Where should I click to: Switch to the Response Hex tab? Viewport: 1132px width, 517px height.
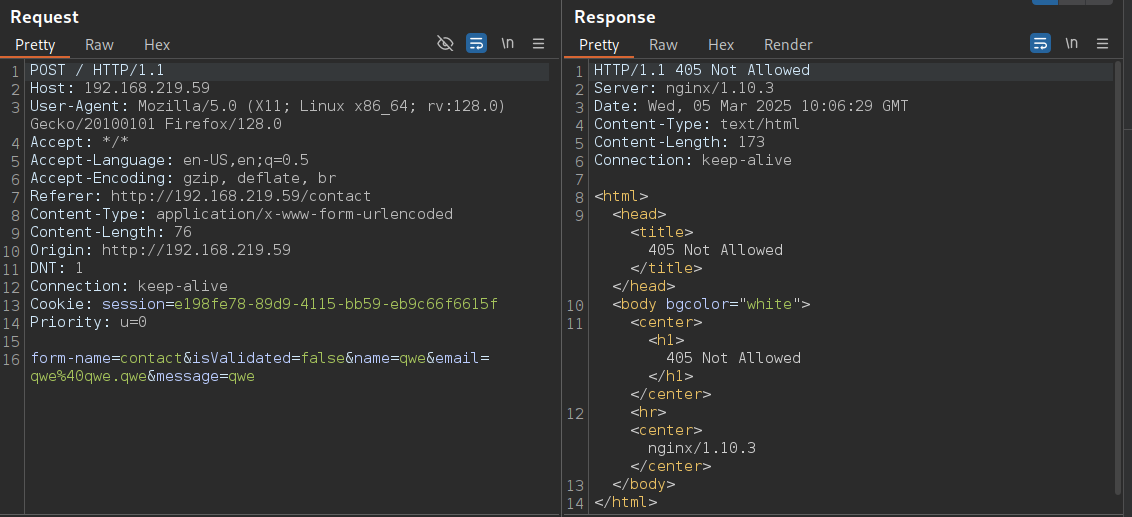721,45
